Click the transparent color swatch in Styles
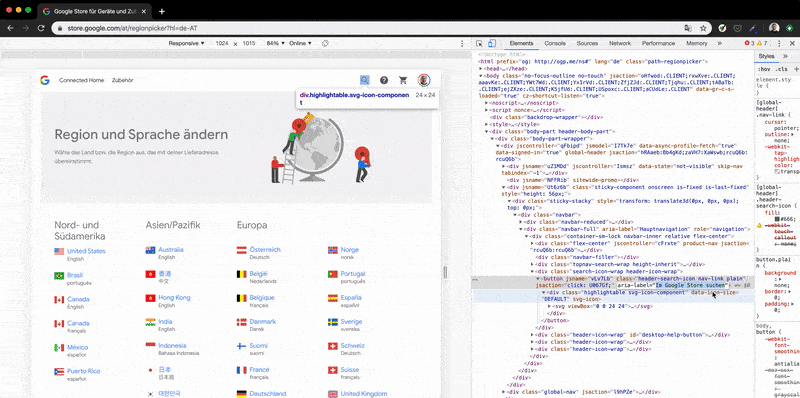Screen dimensions: 800x398 click(778, 171)
